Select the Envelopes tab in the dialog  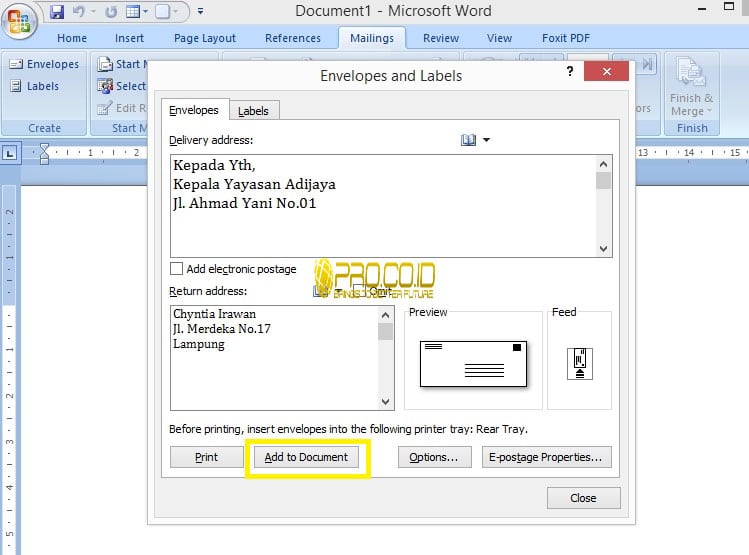tap(194, 110)
